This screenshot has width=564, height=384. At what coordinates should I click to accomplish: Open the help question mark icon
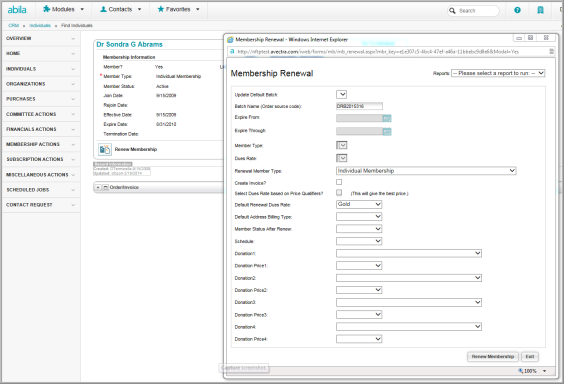517,10
